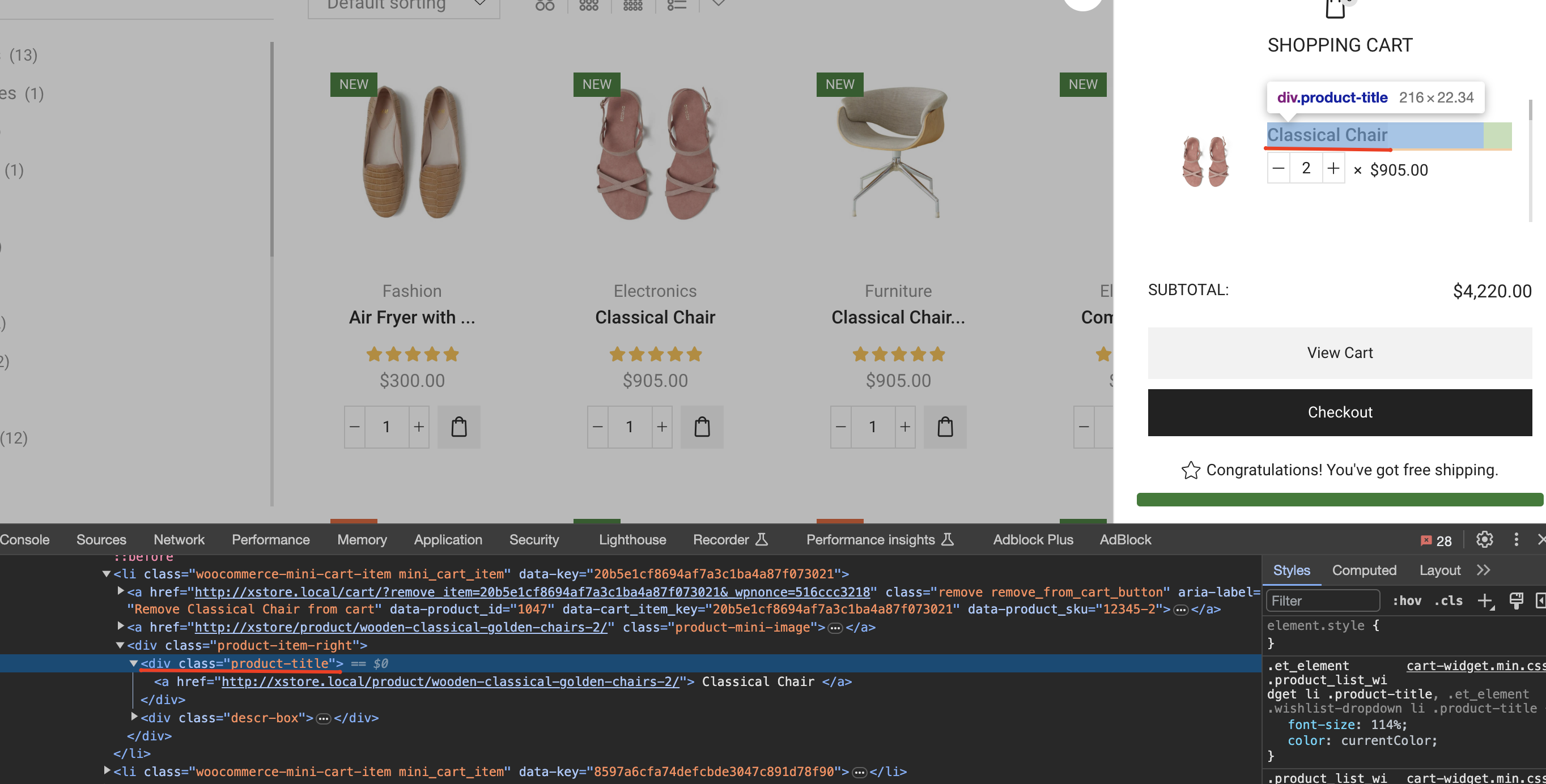Open DevTools settings gear
This screenshot has width=1546, height=784.
pos(1484,539)
